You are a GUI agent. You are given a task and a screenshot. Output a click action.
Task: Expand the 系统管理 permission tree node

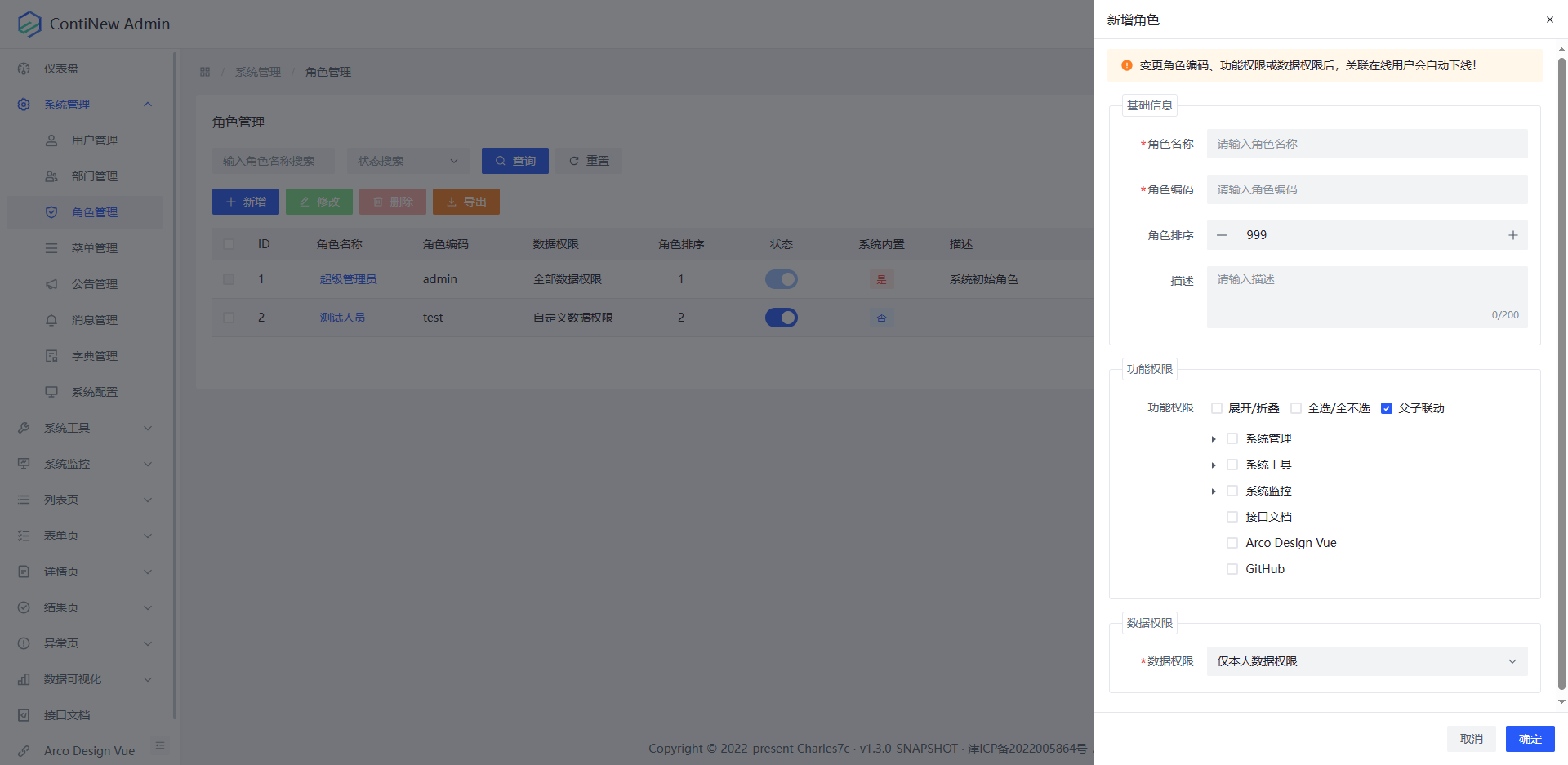[1214, 439]
